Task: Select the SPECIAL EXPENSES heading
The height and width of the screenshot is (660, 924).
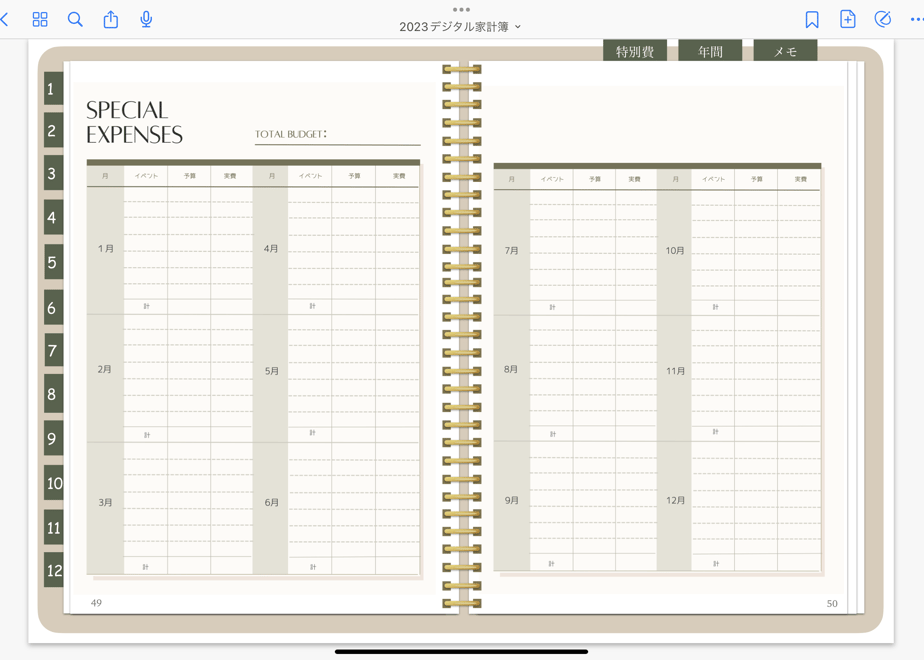Action: coord(134,122)
